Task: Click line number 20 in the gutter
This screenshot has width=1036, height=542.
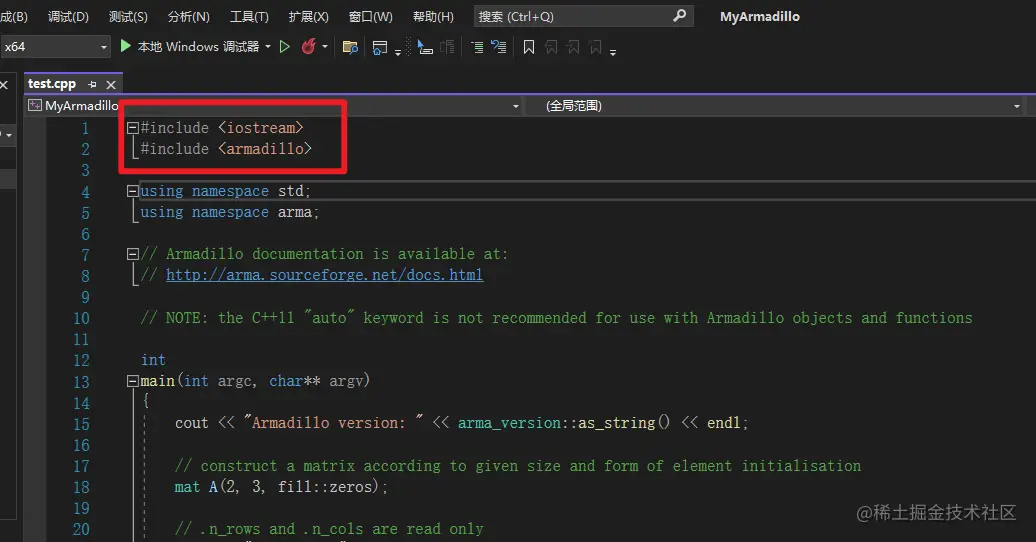Action: click(81, 529)
